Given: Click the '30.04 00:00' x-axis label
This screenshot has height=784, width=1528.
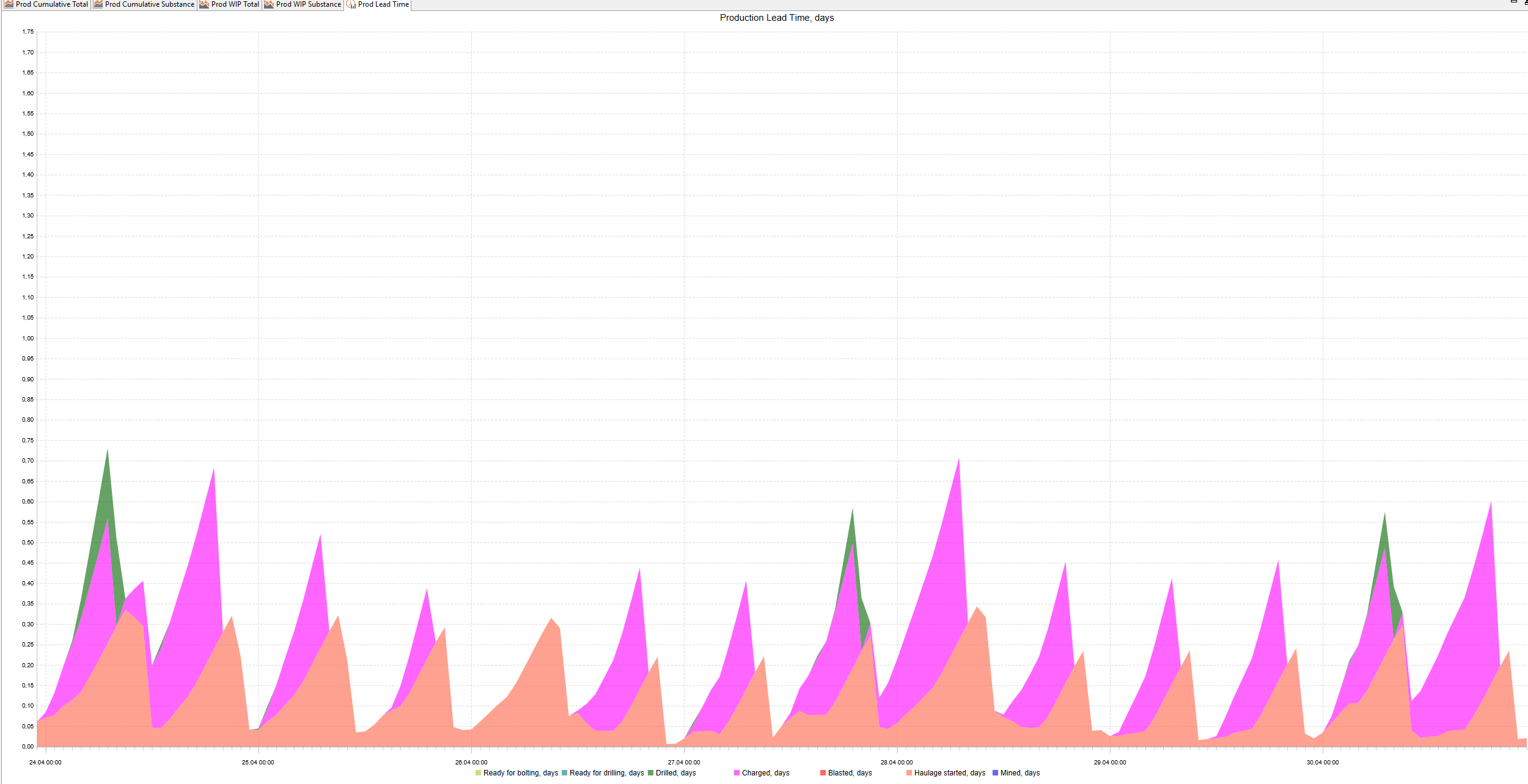Looking at the screenshot, I should pyautogui.click(x=1323, y=763).
